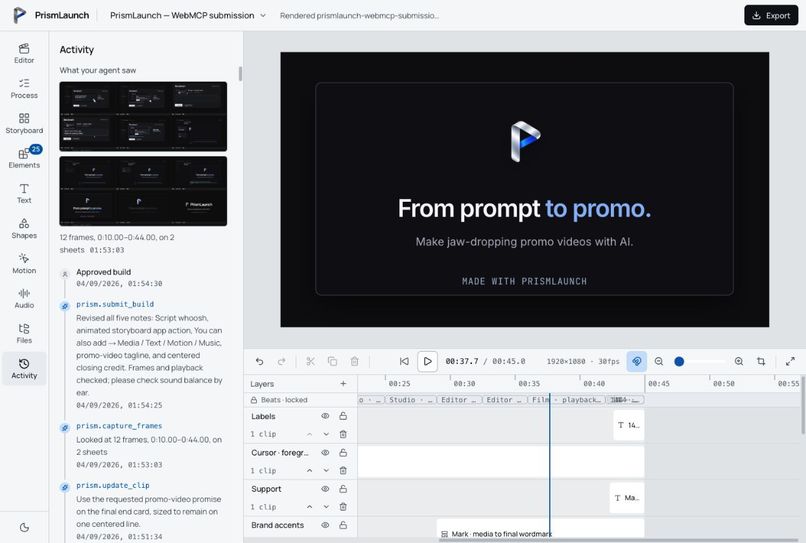
Task: Skip to the start of the timeline
Action: tap(405, 361)
